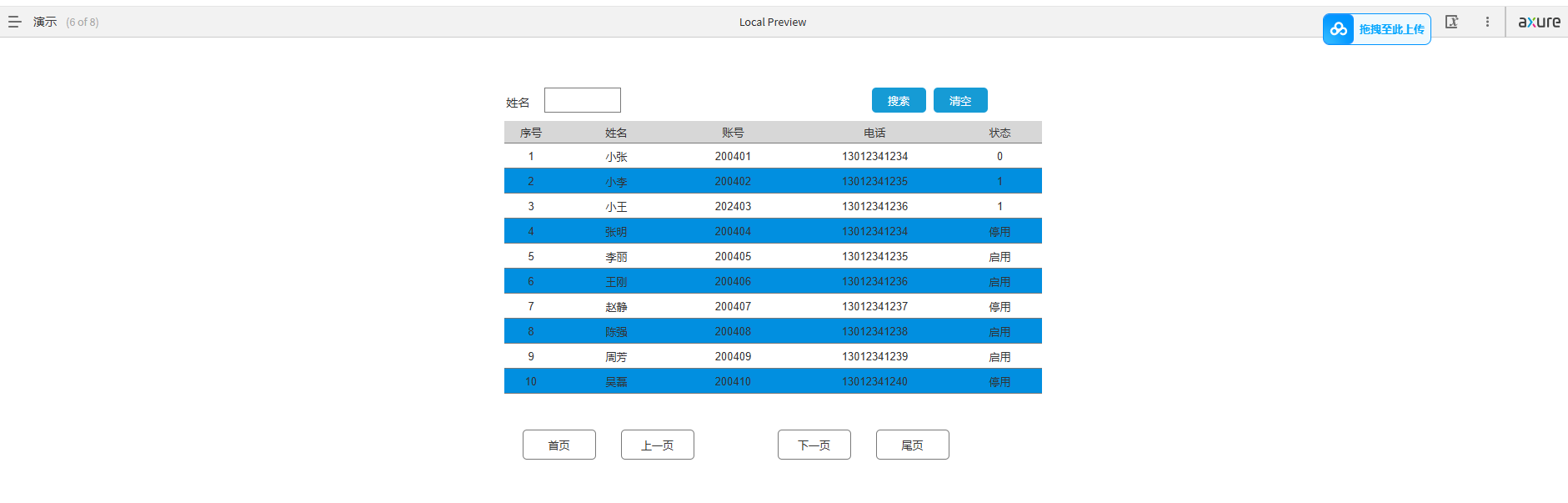1568x503 pixels.
Task: Click account number 200407
Action: [x=733, y=306]
